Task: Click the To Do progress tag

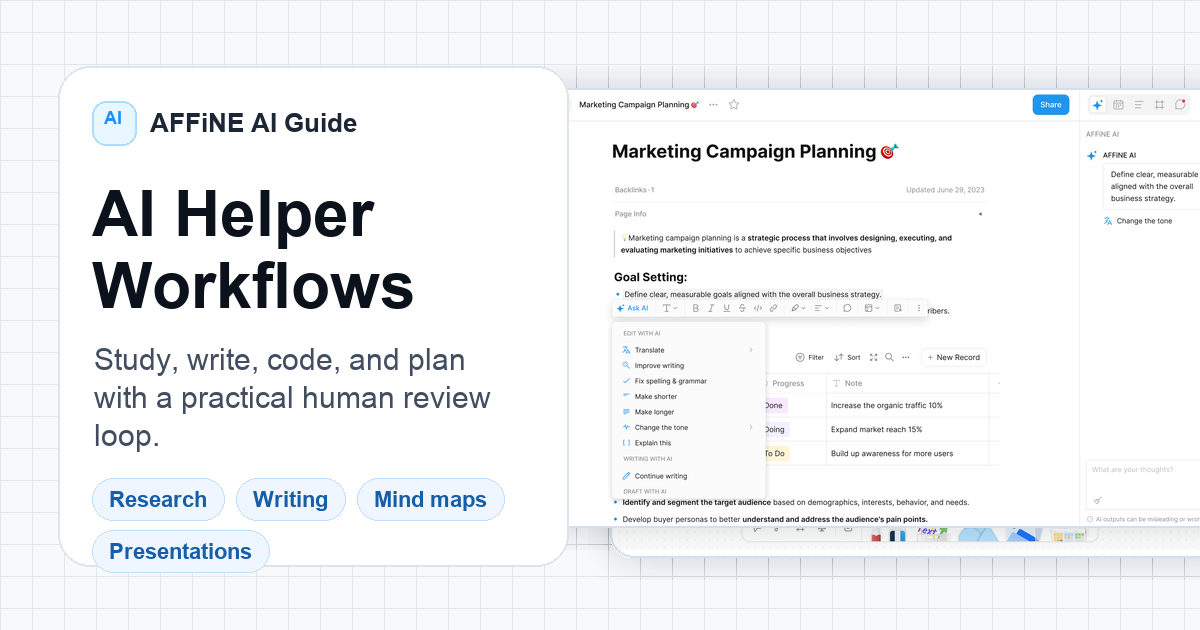Action: [x=776, y=453]
